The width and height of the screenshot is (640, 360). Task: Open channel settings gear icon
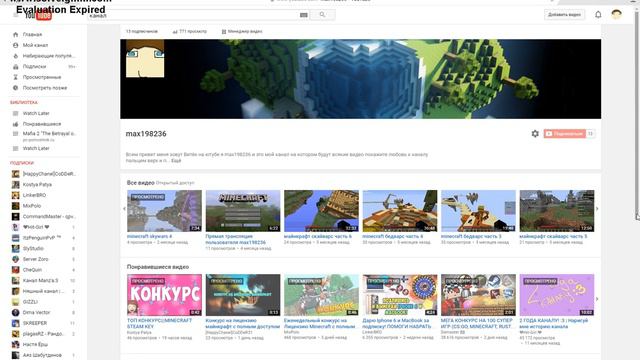click(535, 133)
